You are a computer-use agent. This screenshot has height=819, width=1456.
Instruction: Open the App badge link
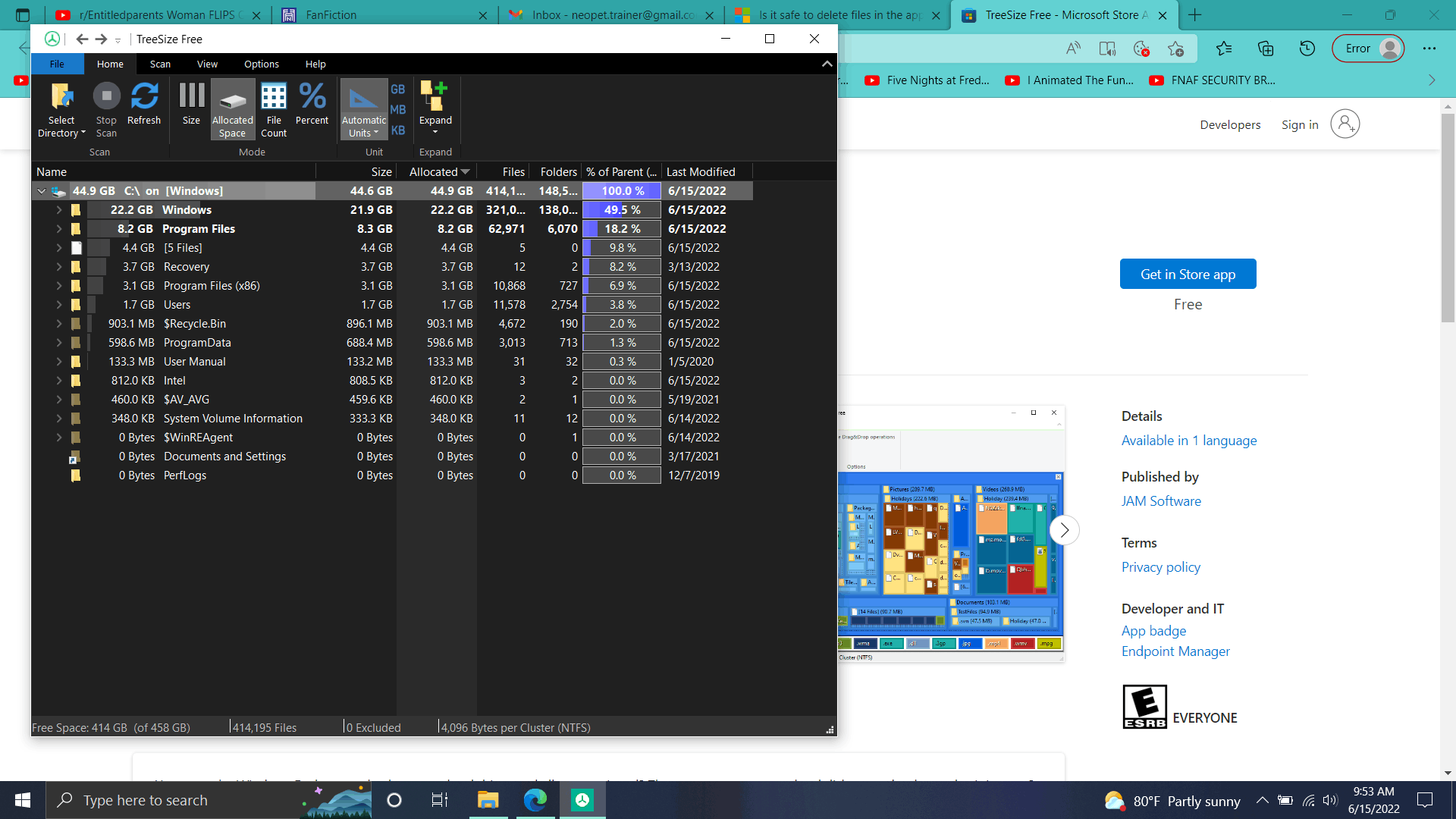coord(1153,631)
